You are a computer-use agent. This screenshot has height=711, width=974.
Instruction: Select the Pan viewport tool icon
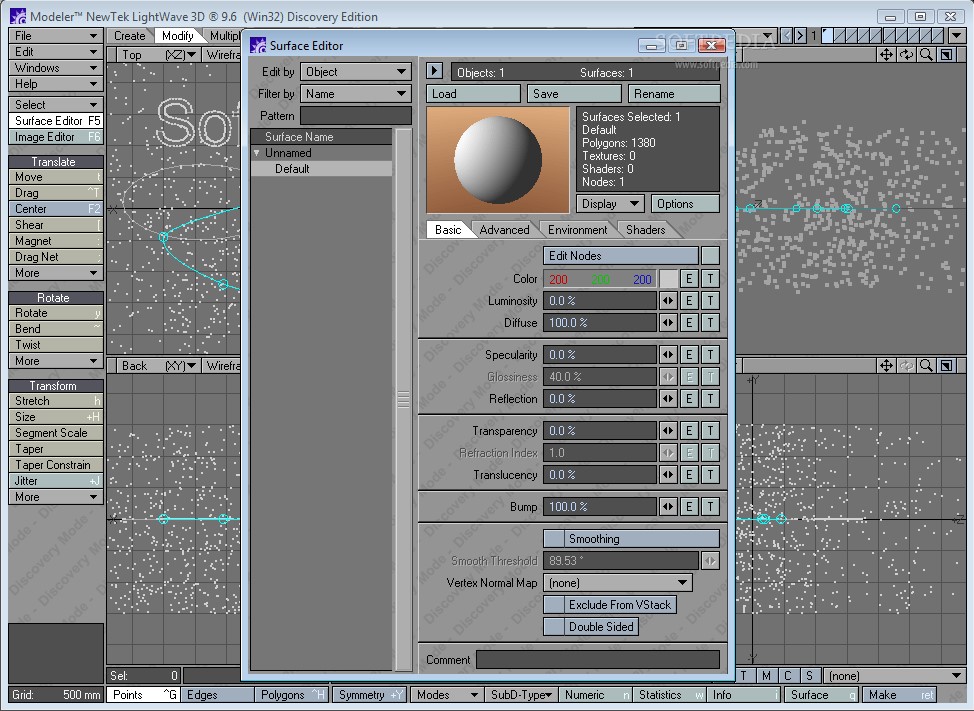click(885, 55)
